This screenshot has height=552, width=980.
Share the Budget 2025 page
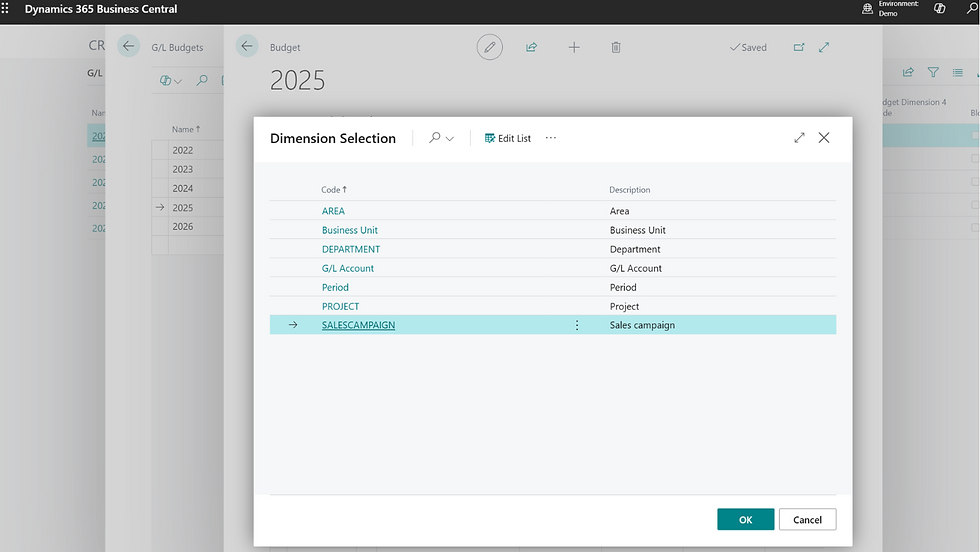[531, 47]
